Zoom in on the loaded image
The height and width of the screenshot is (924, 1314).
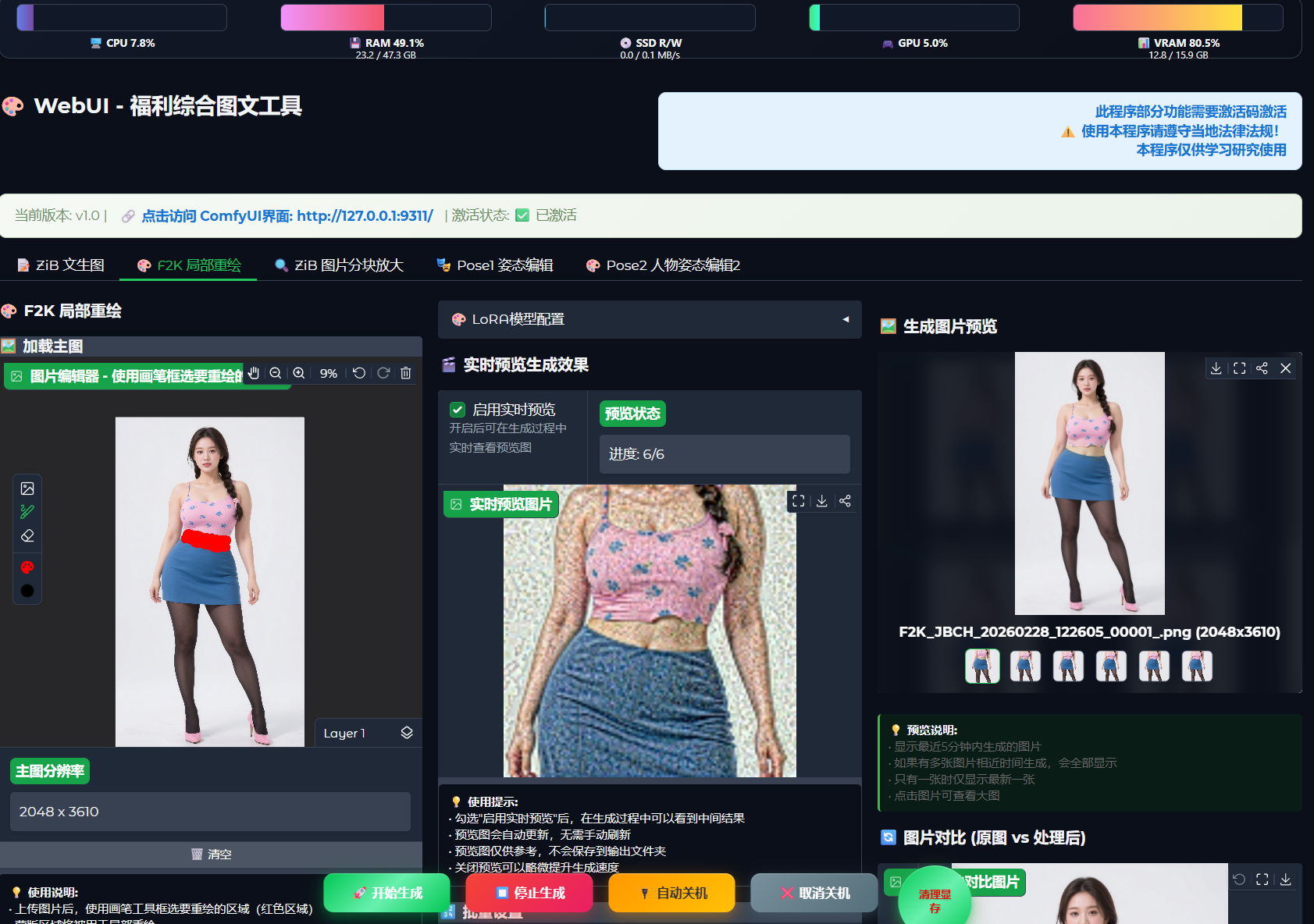point(298,373)
